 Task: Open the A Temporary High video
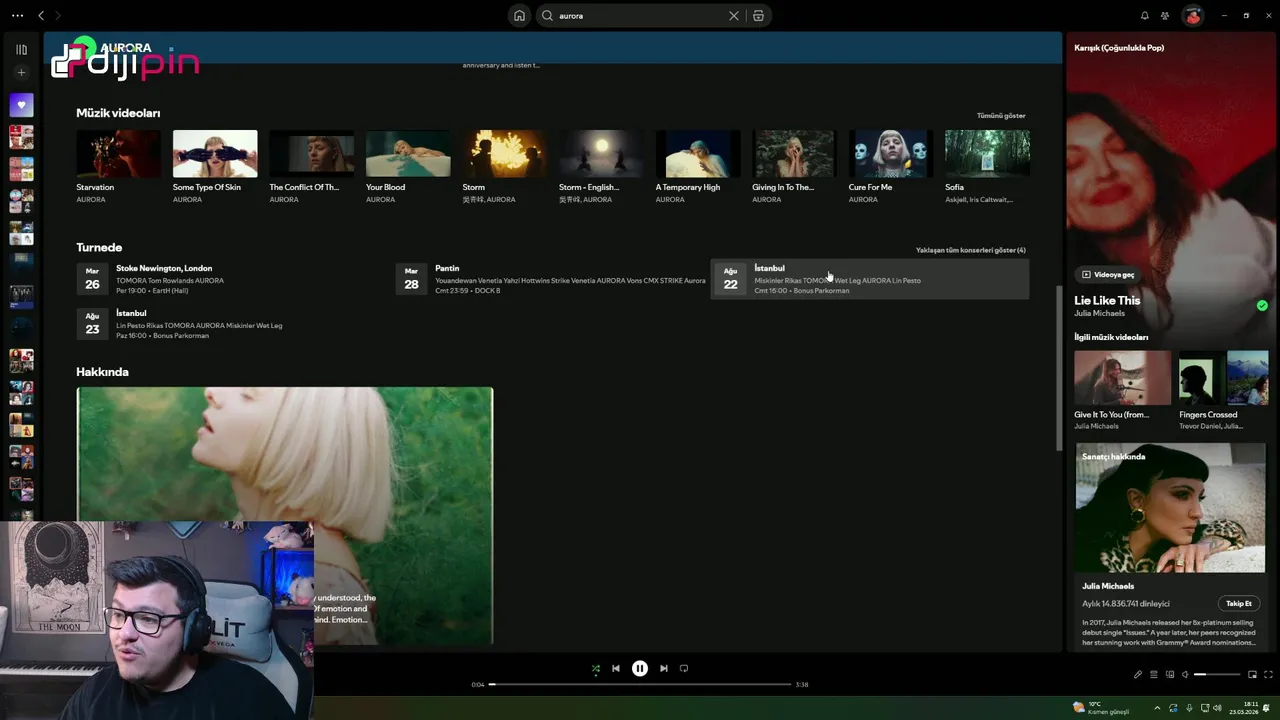point(697,153)
